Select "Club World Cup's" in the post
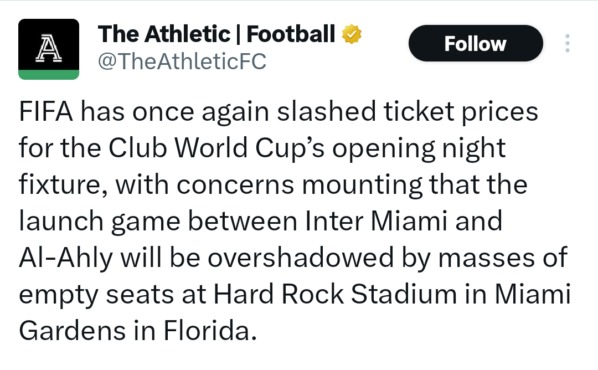The height and width of the screenshot is (370, 598). pyautogui.click(x=216, y=149)
